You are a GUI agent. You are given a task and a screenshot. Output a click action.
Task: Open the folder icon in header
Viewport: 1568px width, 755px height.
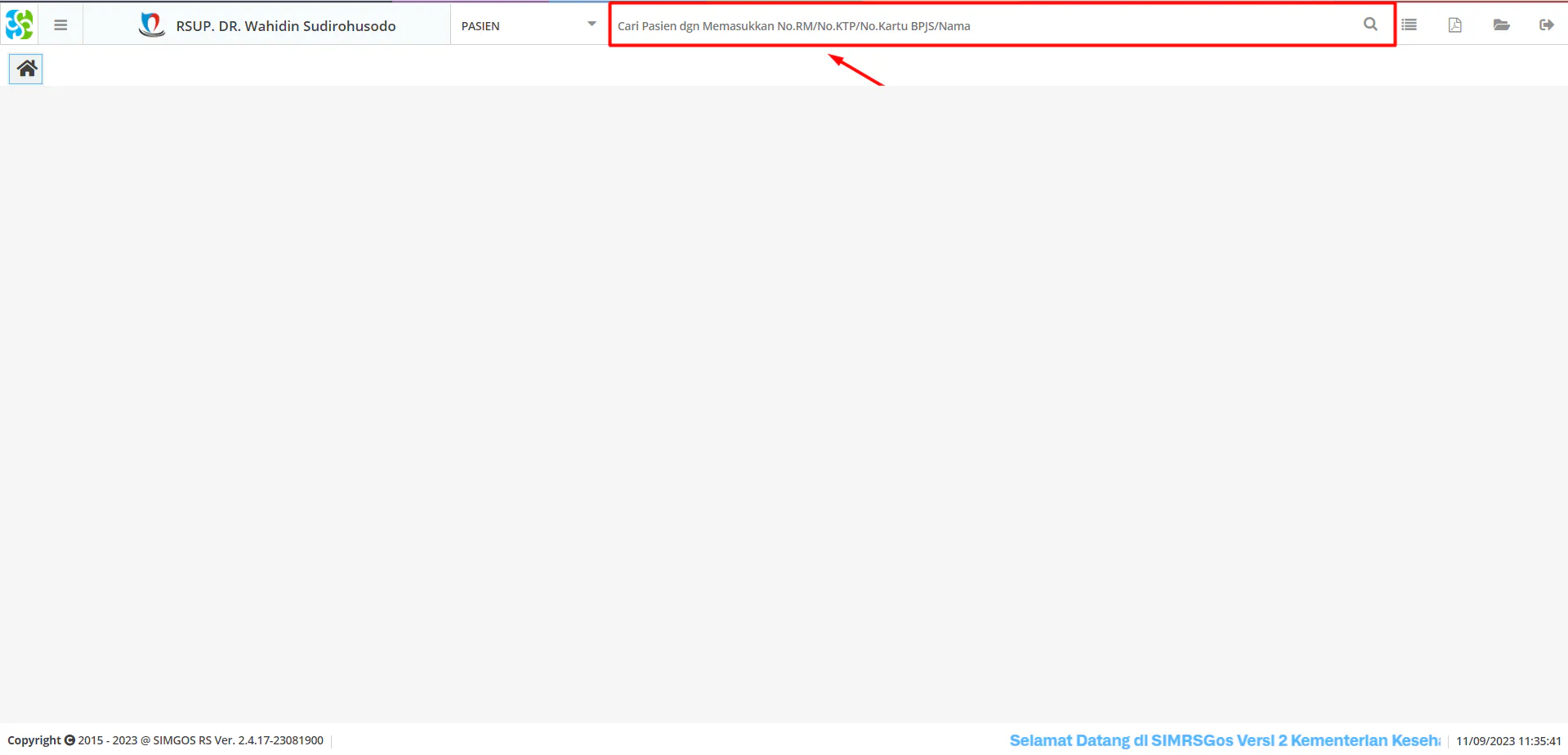pos(1501,25)
